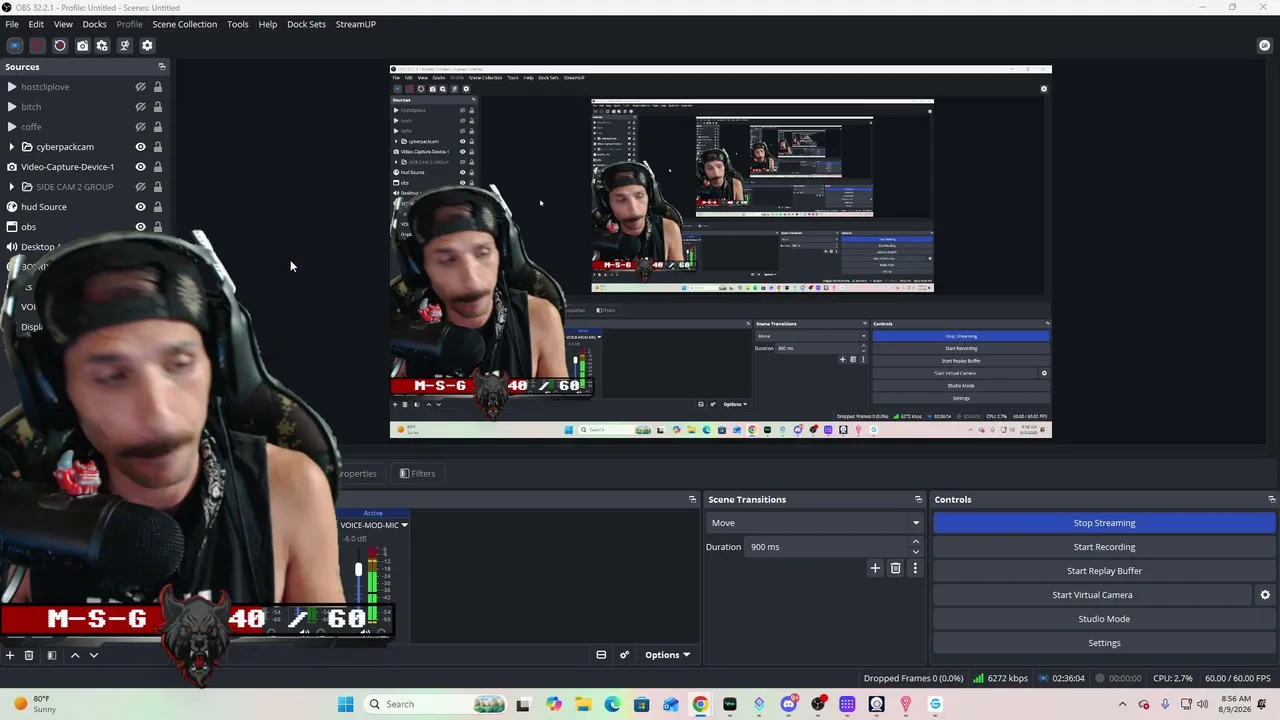Decrease transition duration with down arrow
This screenshot has width=1280, height=720.
click(915, 552)
